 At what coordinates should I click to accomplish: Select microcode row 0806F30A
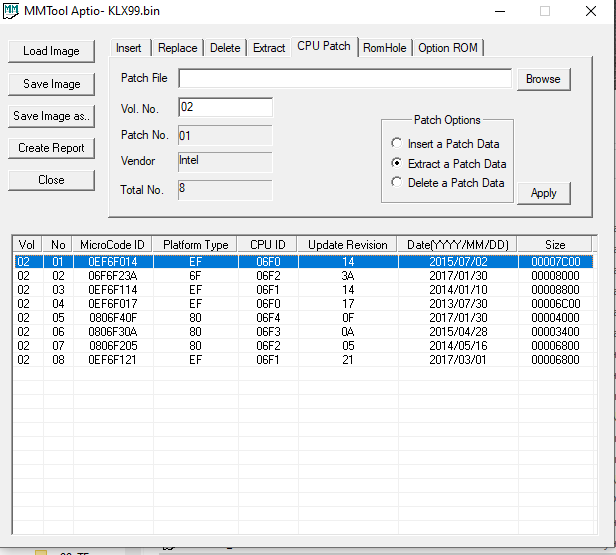[x=303, y=332]
